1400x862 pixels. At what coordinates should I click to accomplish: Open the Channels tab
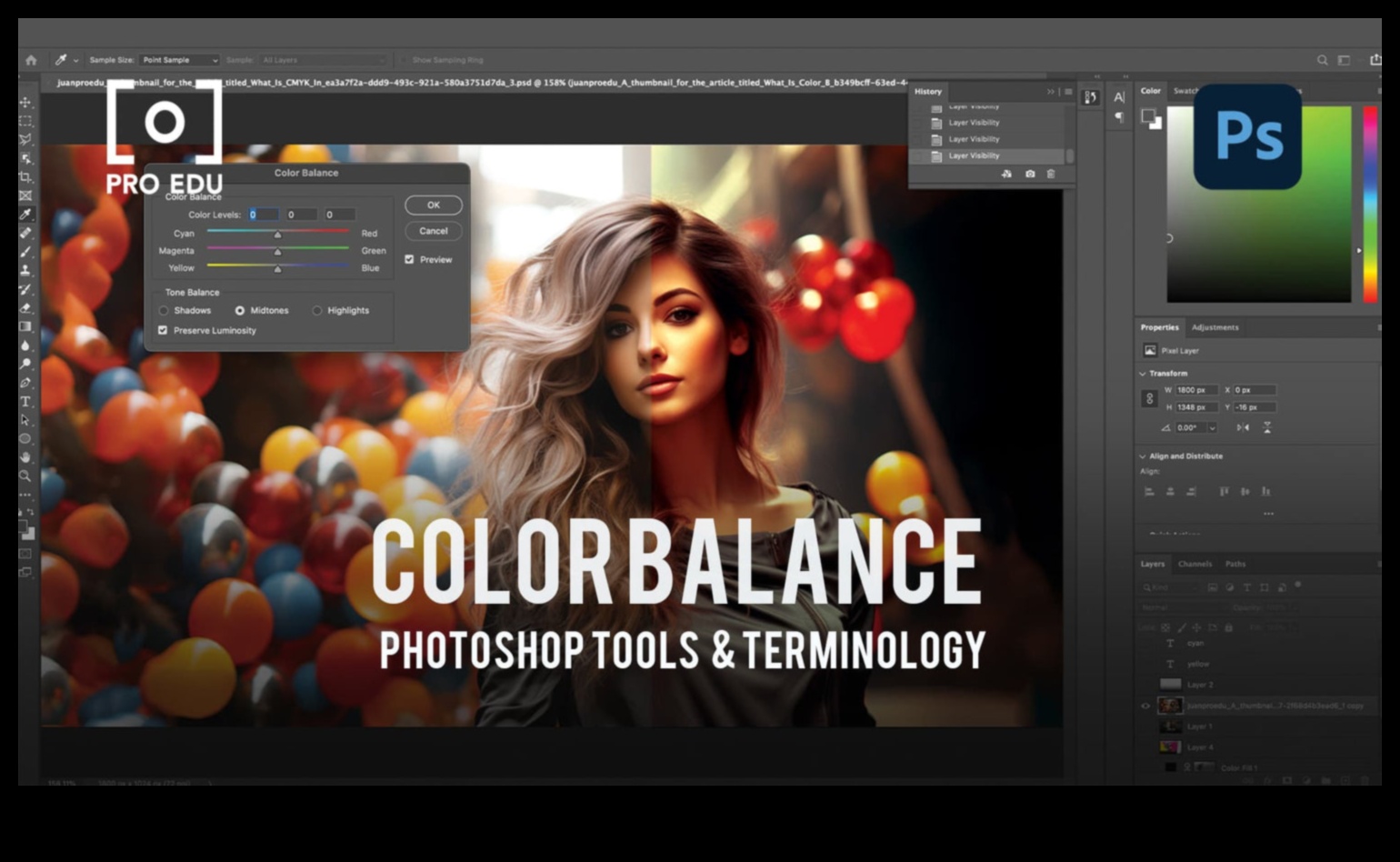point(1195,564)
